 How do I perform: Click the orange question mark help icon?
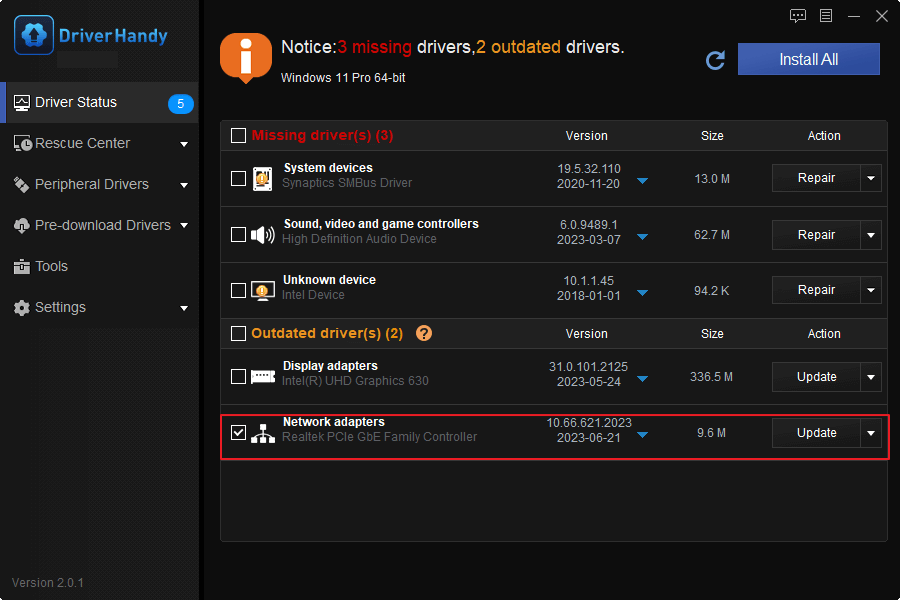pyautogui.click(x=424, y=333)
